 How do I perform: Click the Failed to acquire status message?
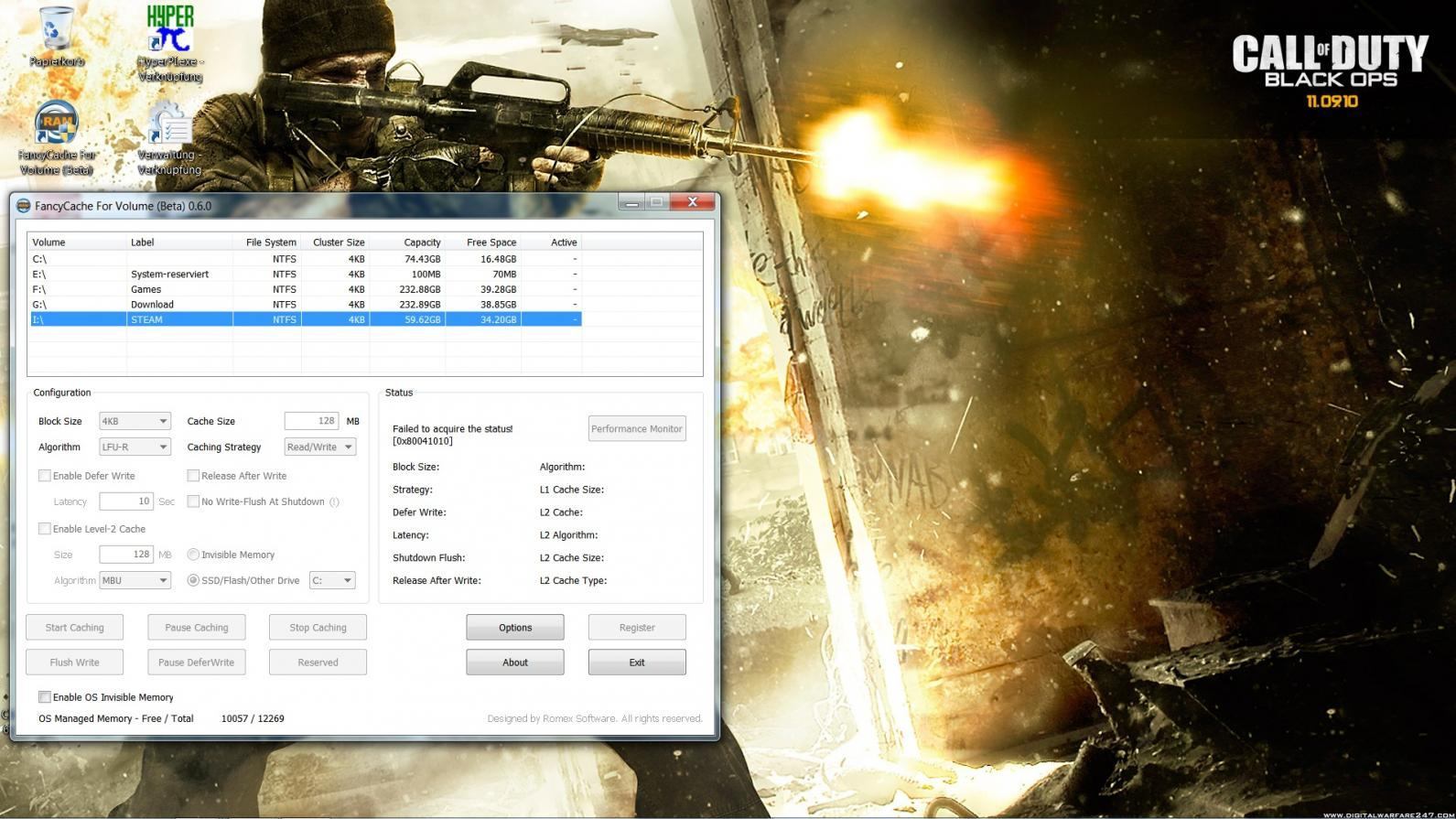pyautogui.click(x=452, y=435)
